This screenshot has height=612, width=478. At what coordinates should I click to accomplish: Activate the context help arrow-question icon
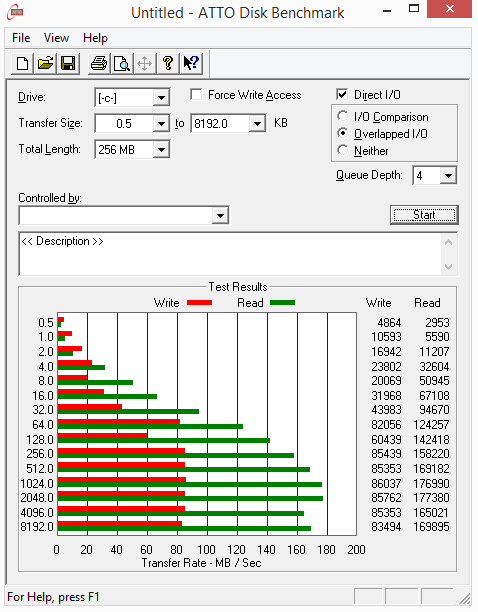(x=191, y=63)
